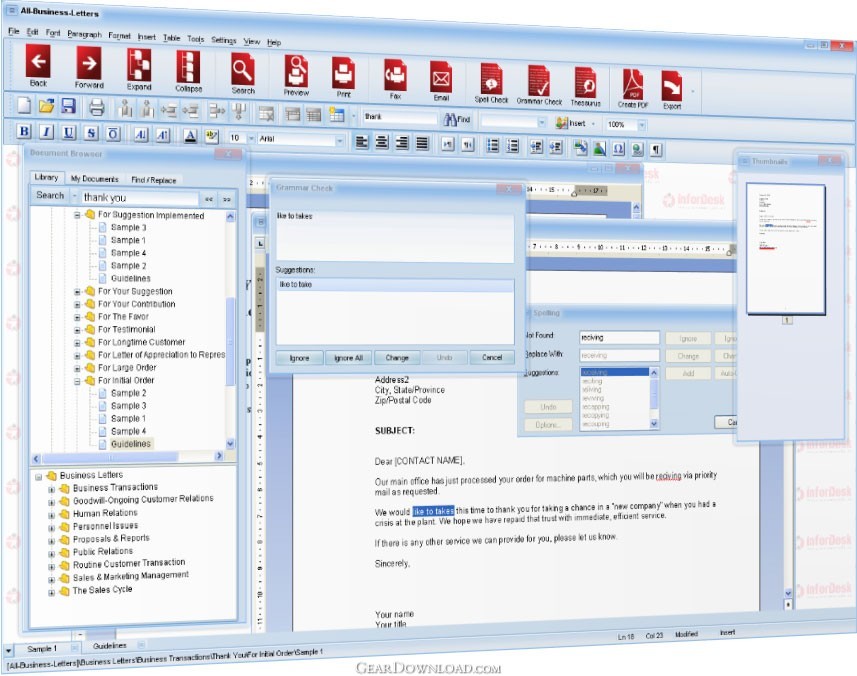Show paragraph marks icon
The image size is (857, 676).
pos(656,150)
